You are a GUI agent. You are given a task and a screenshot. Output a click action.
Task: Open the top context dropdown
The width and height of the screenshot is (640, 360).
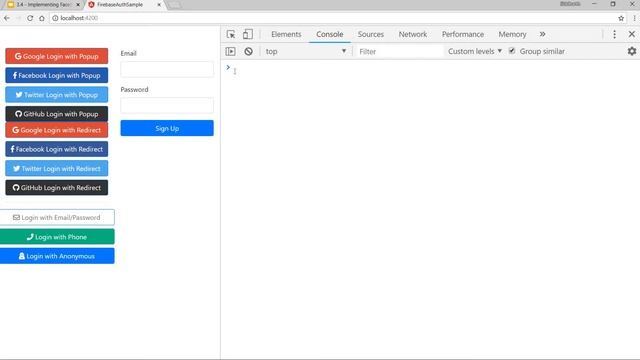tap(306, 51)
